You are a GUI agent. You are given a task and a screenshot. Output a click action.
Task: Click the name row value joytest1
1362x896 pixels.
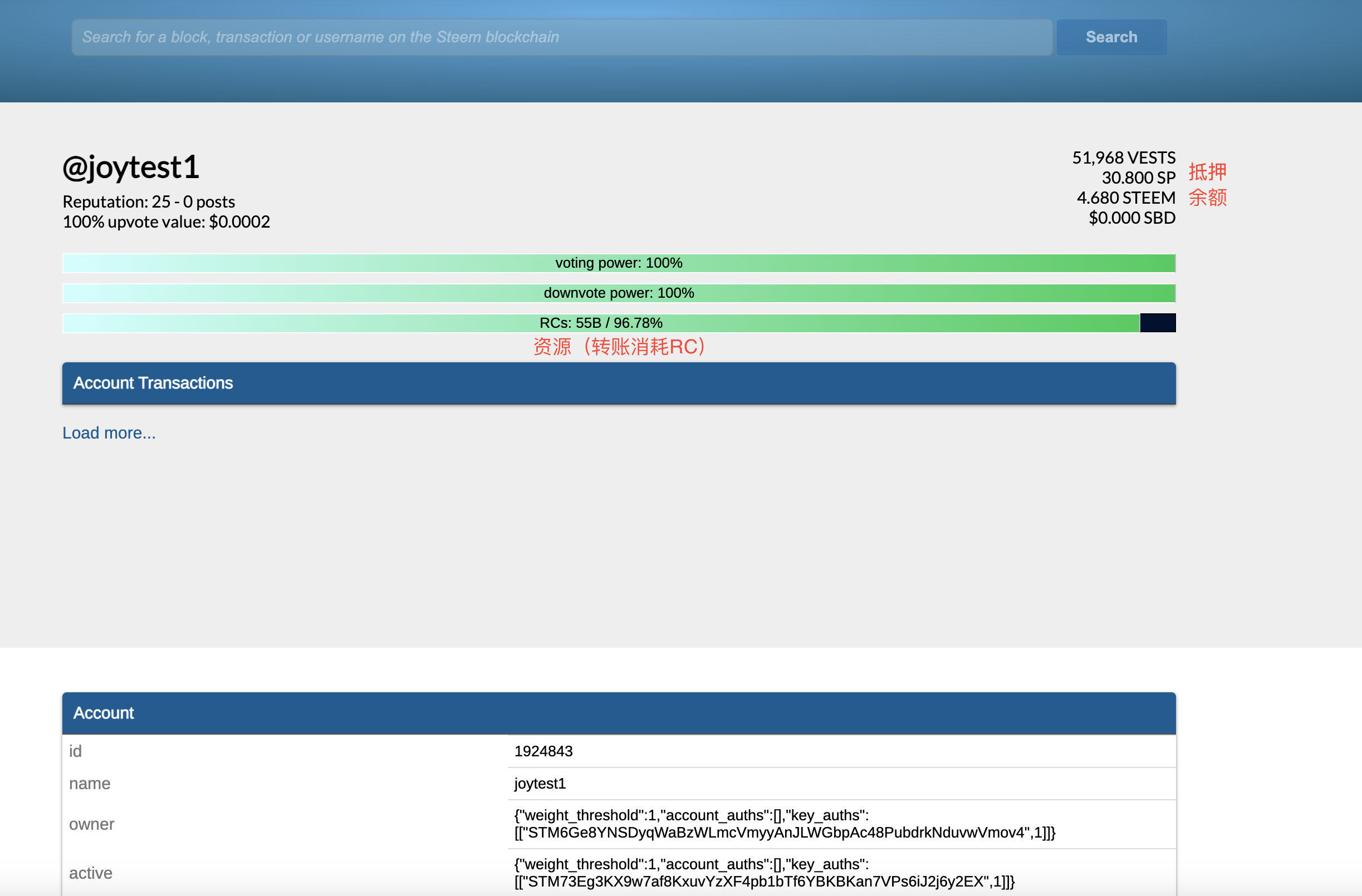coord(540,784)
